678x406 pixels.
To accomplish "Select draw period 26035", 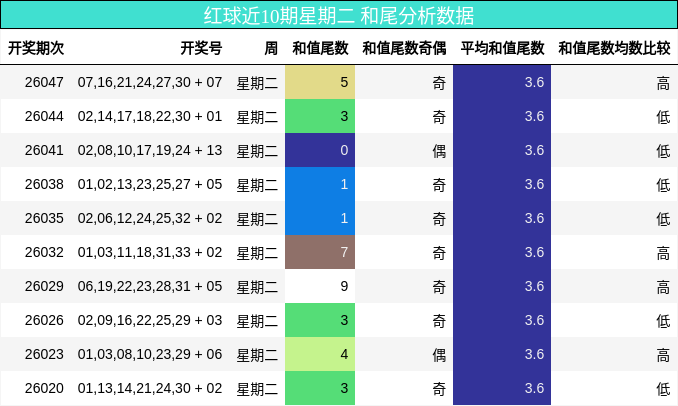I will (44, 218).
